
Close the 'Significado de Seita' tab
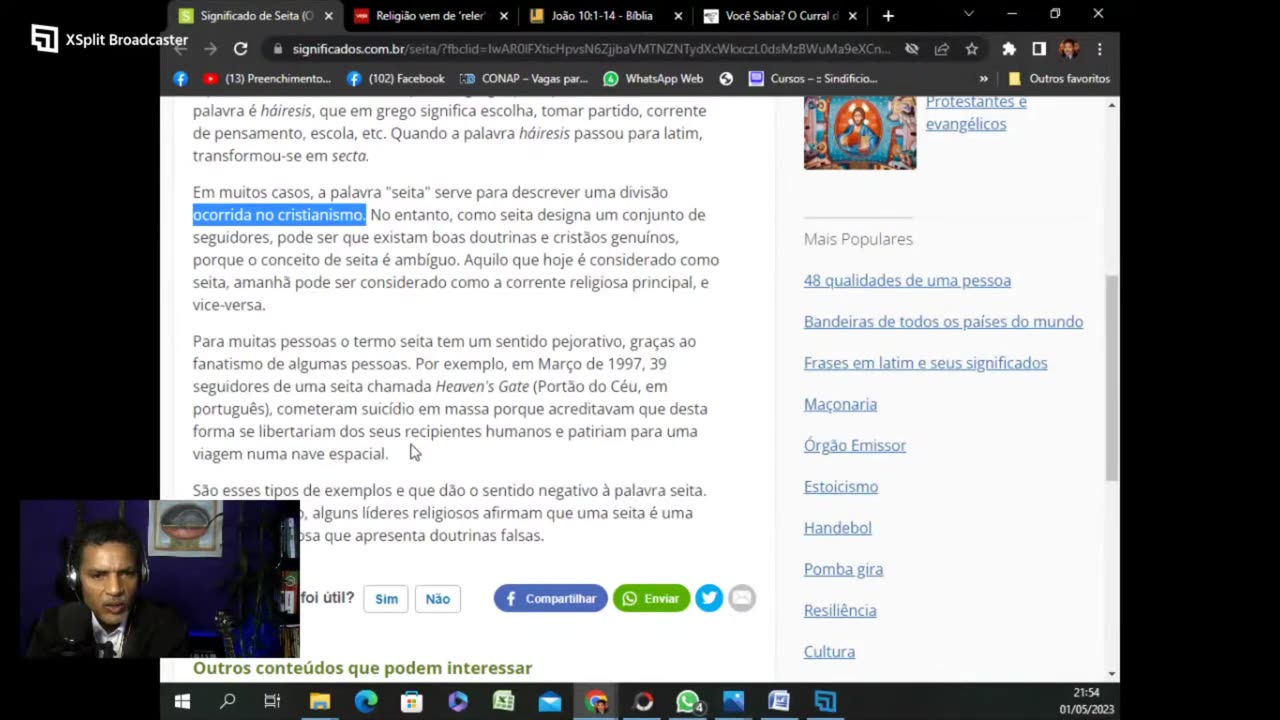[x=328, y=16]
